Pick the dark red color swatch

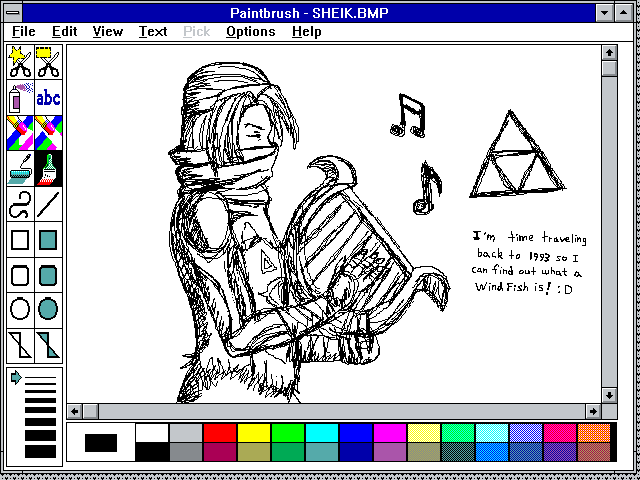[220, 452]
